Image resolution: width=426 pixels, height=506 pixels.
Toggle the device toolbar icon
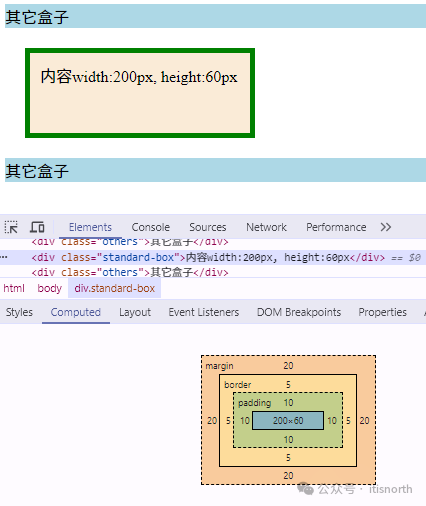tap(37, 227)
